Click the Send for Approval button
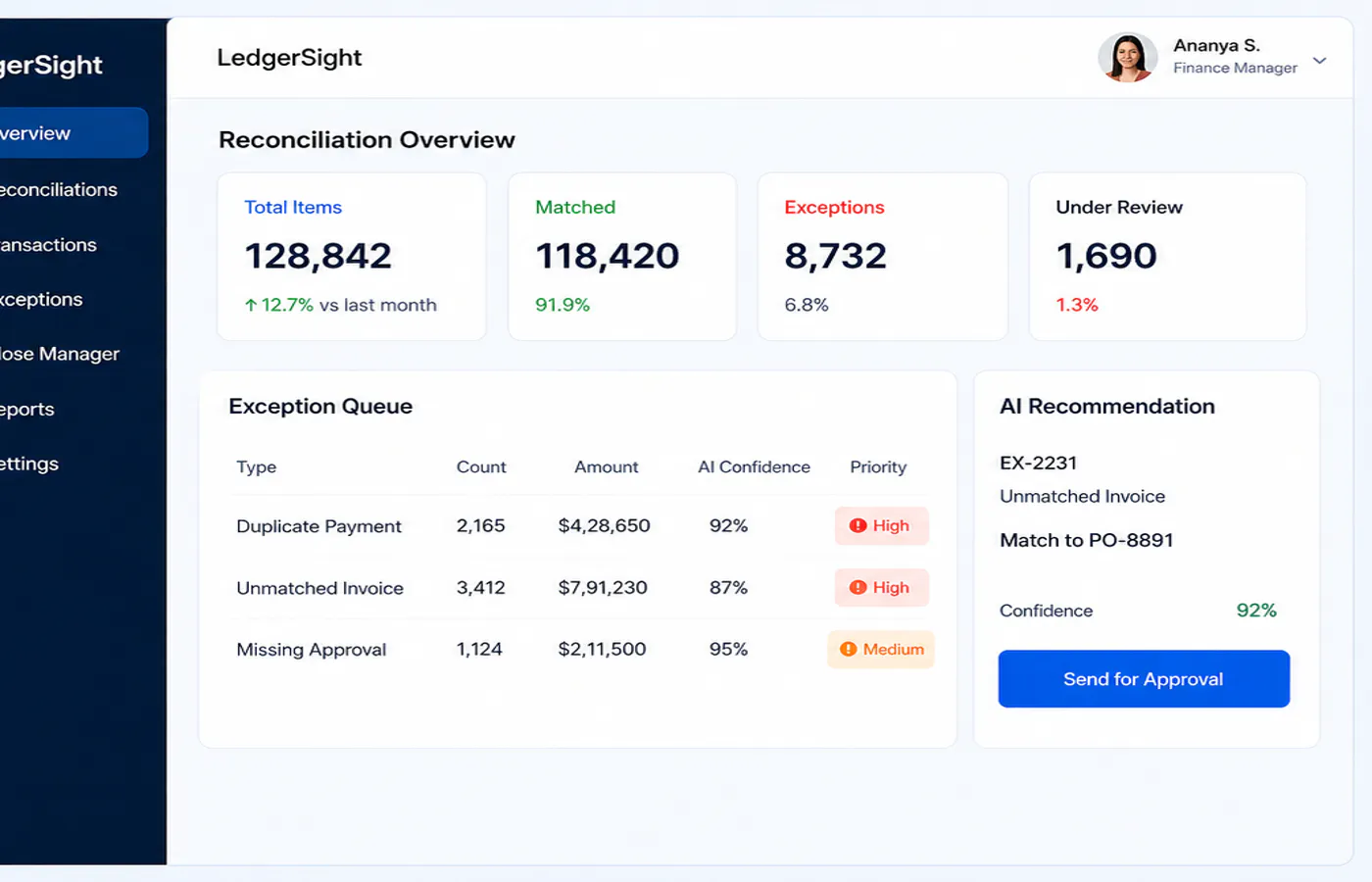 1144,678
